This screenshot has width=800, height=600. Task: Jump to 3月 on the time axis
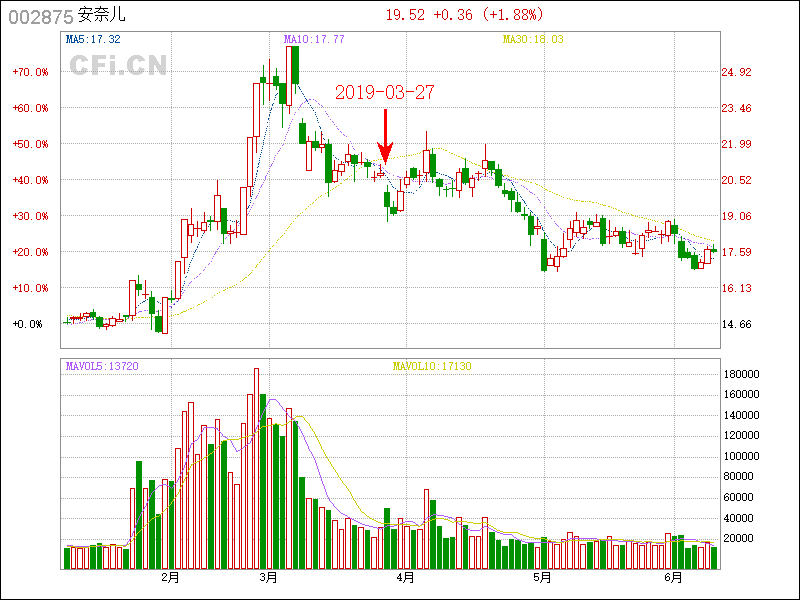click(267, 578)
